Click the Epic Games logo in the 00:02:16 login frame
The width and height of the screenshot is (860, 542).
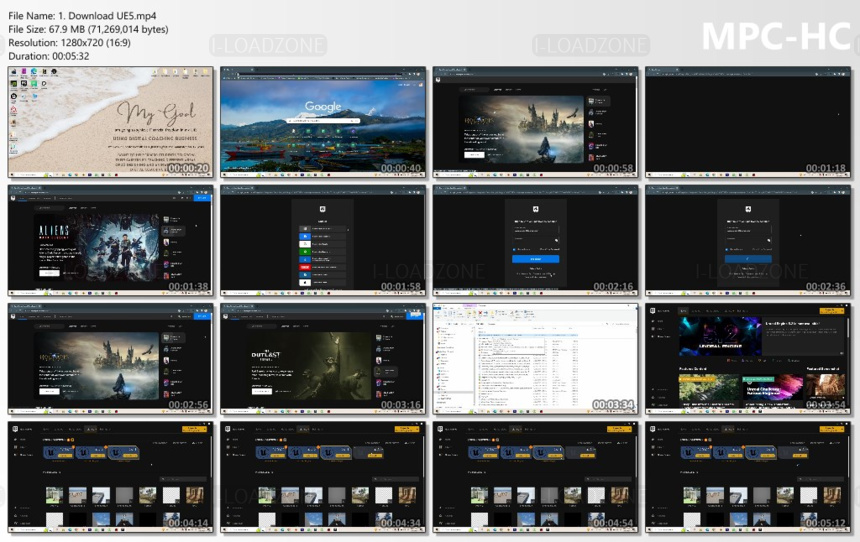(x=535, y=209)
